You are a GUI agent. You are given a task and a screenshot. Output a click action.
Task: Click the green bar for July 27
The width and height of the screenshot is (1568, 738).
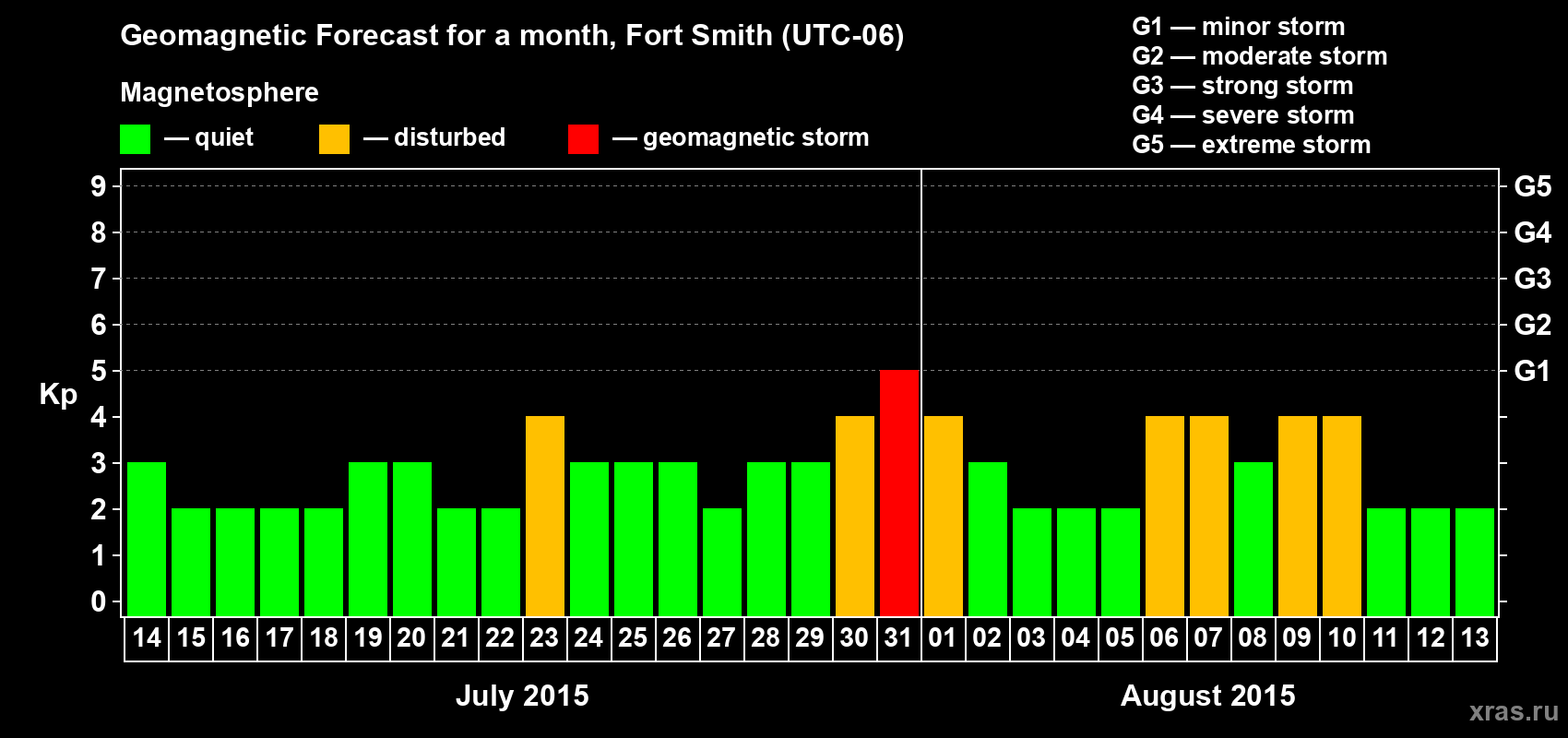point(722,562)
